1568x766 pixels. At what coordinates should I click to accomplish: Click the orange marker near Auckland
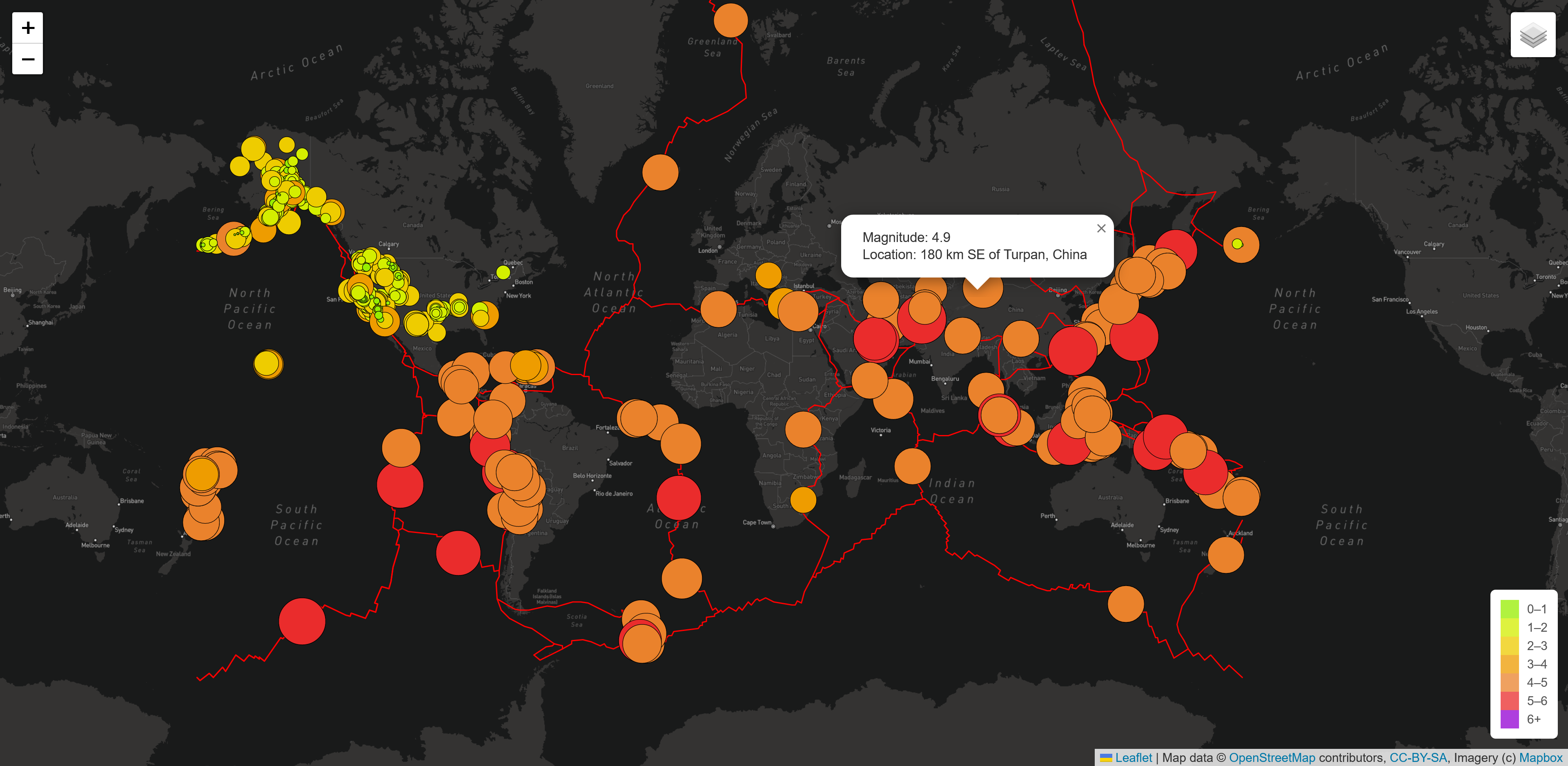tap(1225, 555)
